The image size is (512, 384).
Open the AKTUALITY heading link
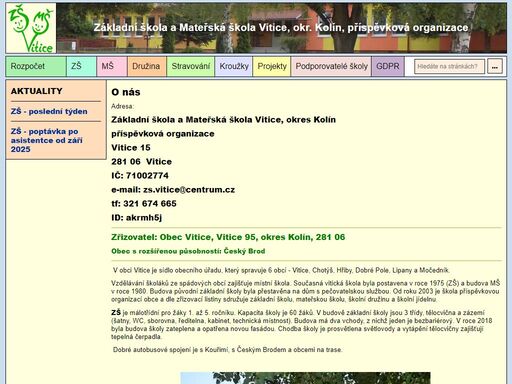(37, 91)
